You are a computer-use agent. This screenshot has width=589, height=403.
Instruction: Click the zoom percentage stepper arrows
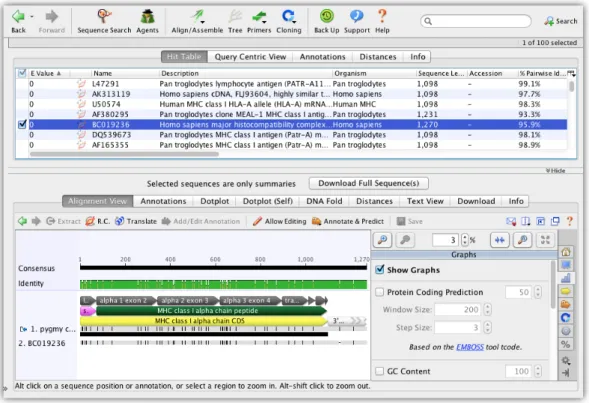coord(465,240)
